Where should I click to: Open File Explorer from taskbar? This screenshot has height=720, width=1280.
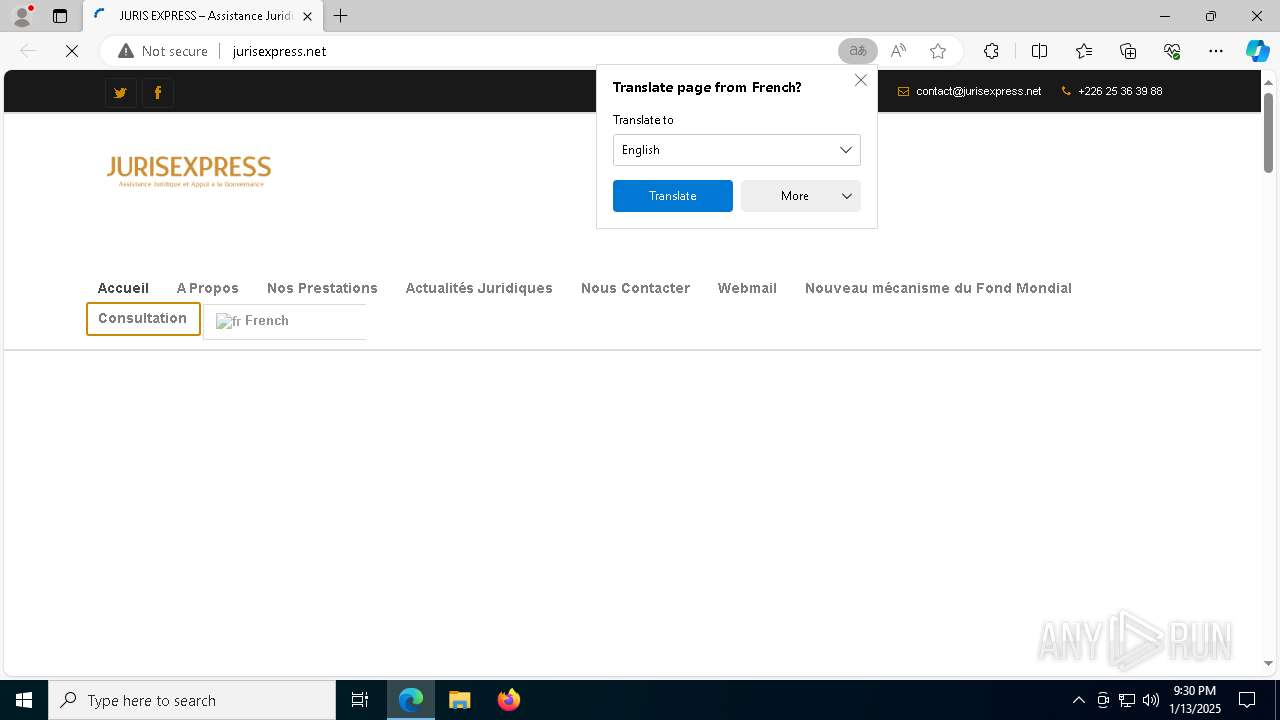click(x=460, y=700)
